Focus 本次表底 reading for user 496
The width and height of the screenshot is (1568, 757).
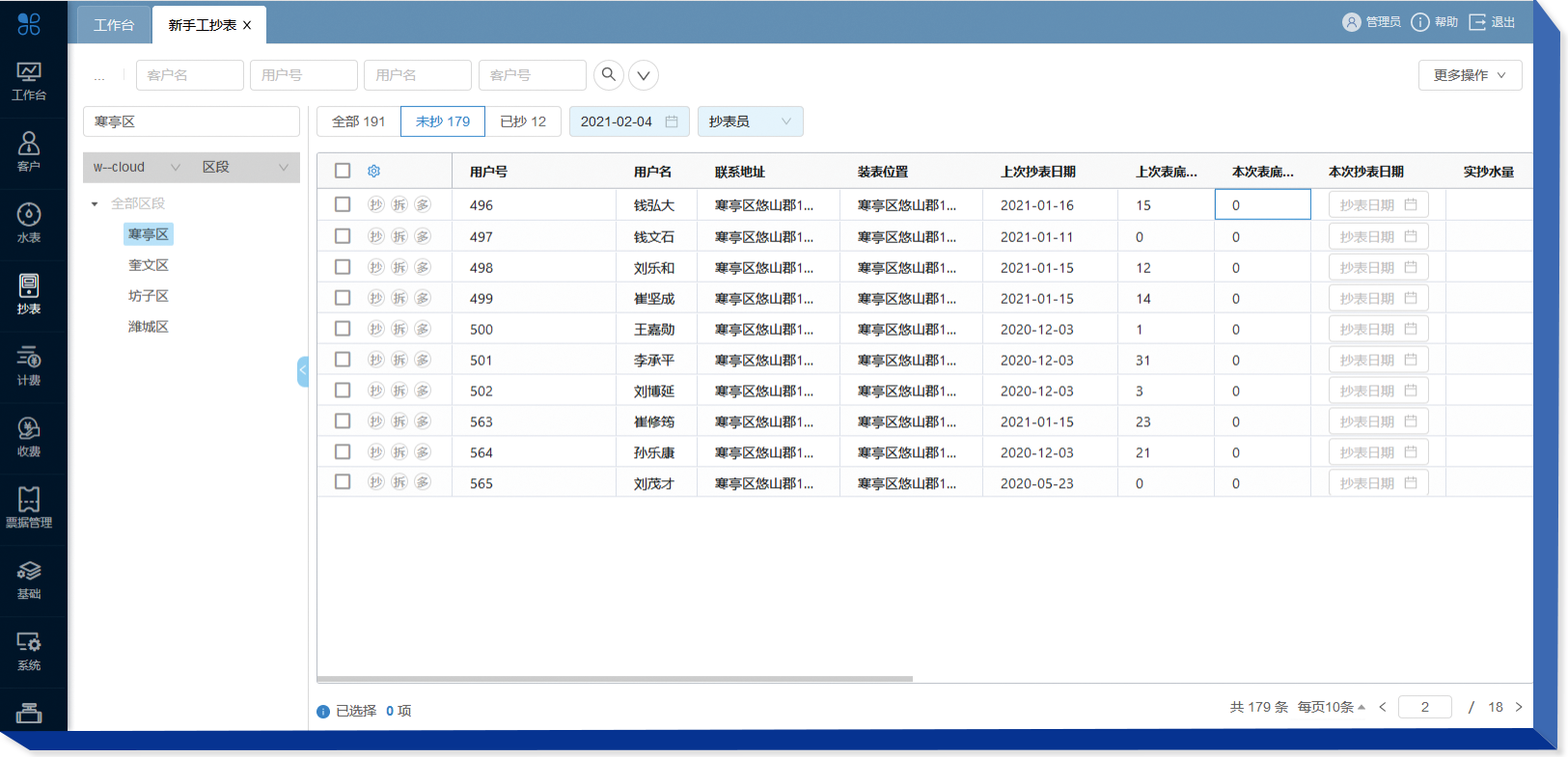pyautogui.click(x=1262, y=204)
